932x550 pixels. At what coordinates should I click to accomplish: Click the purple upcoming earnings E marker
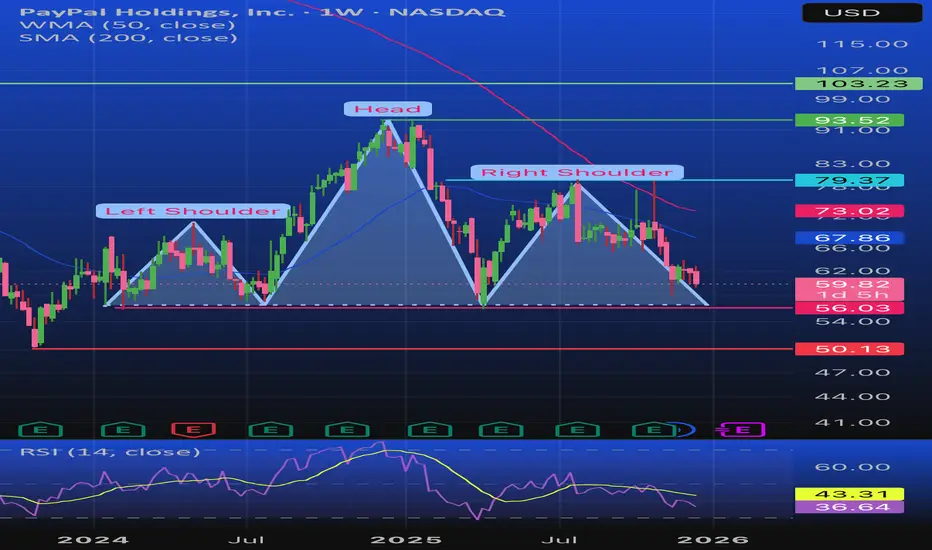[x=742, y=429]
